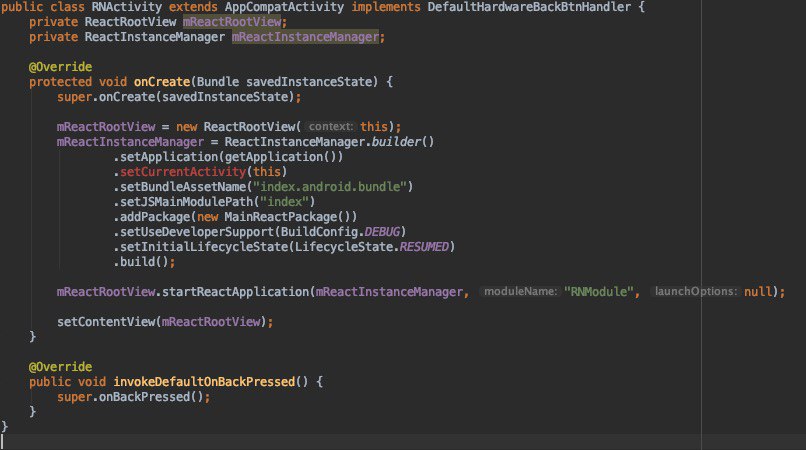Click the ReactRootView constructor after new
Screen dimensions: 806x450
(x=249, y=127)
